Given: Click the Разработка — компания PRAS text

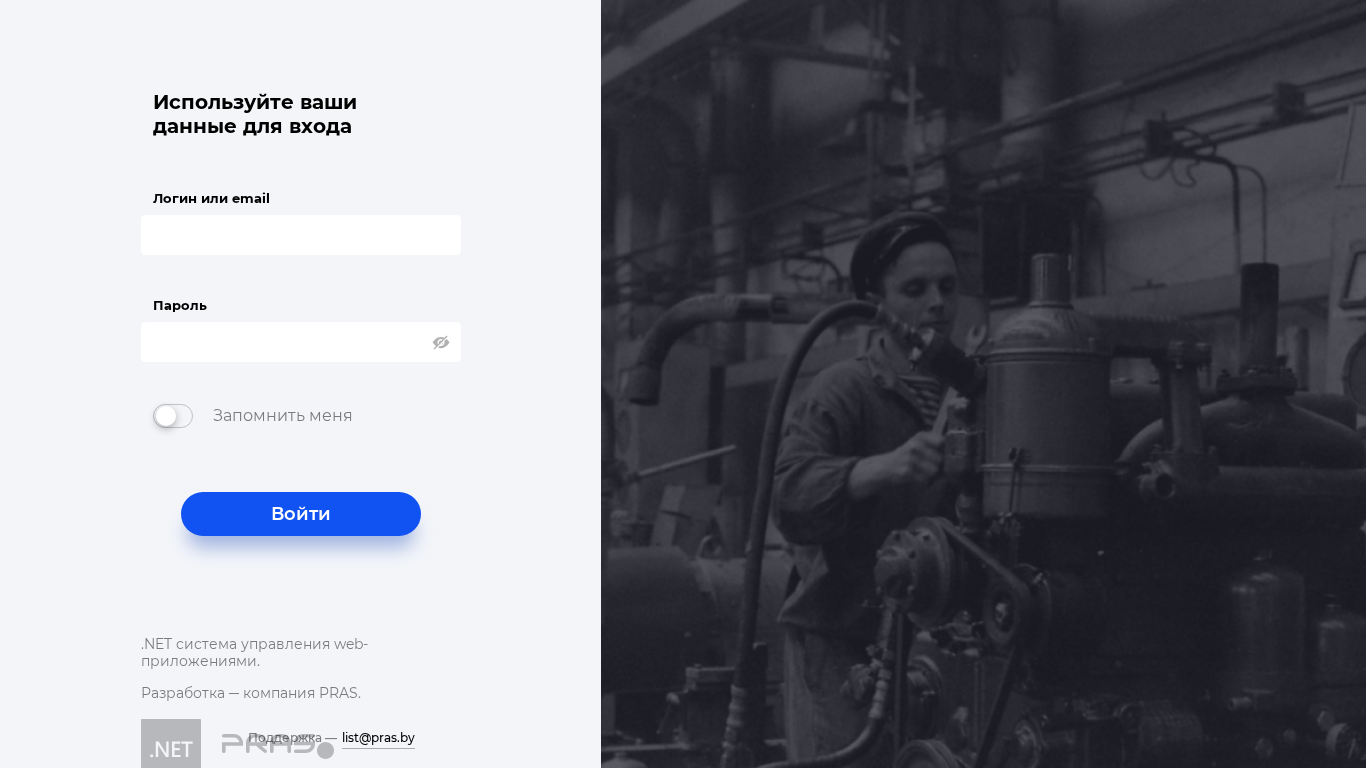Looking at the screenshot, I should click(251, 693).
